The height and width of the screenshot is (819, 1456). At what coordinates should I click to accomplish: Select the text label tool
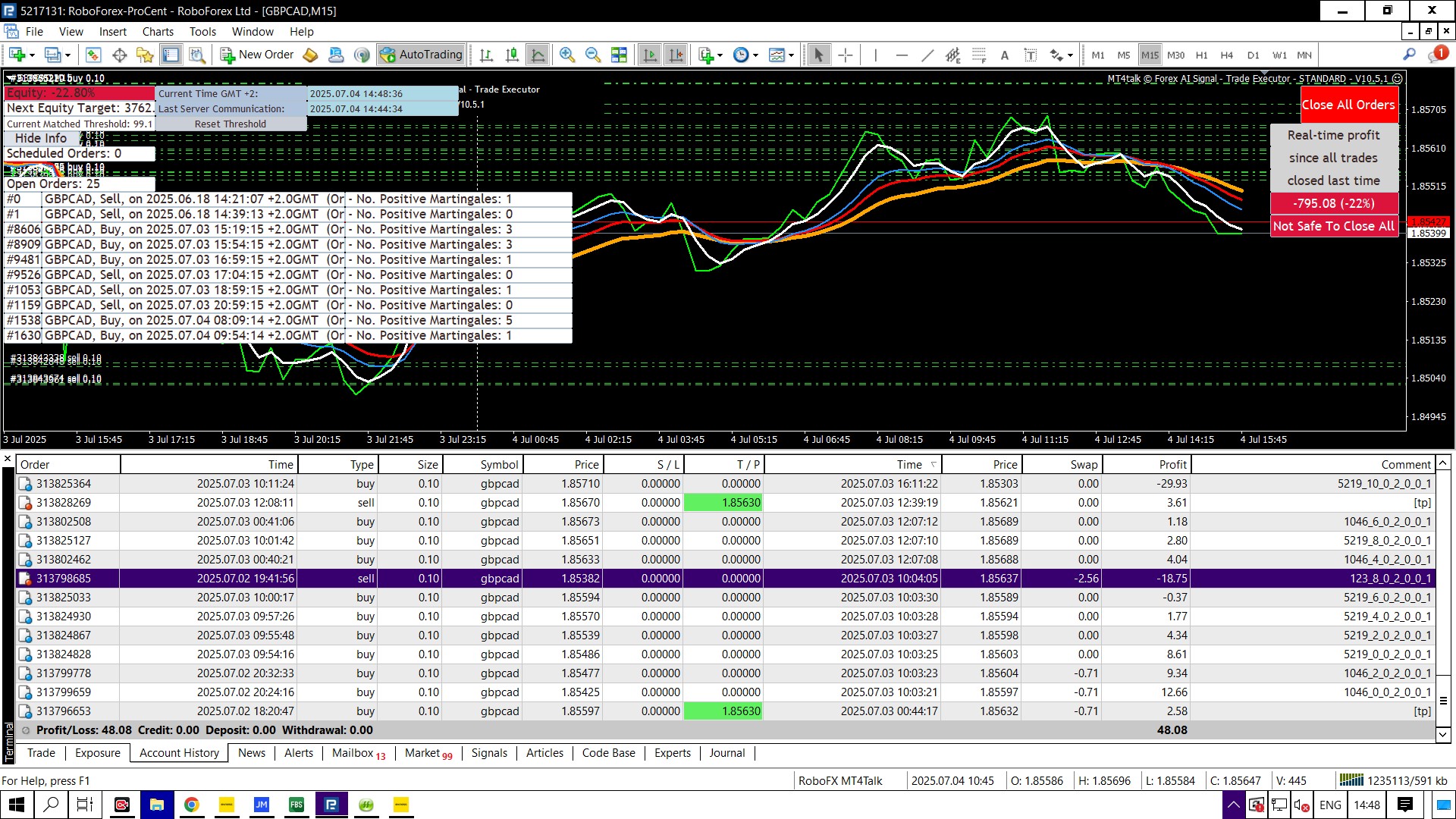click(x=1031, y=55)
